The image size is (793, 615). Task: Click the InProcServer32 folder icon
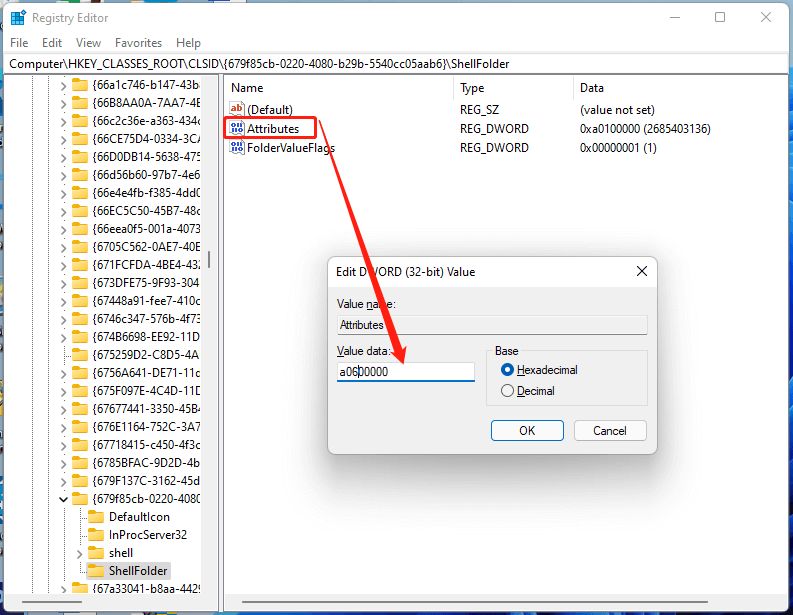coord(96,535)
